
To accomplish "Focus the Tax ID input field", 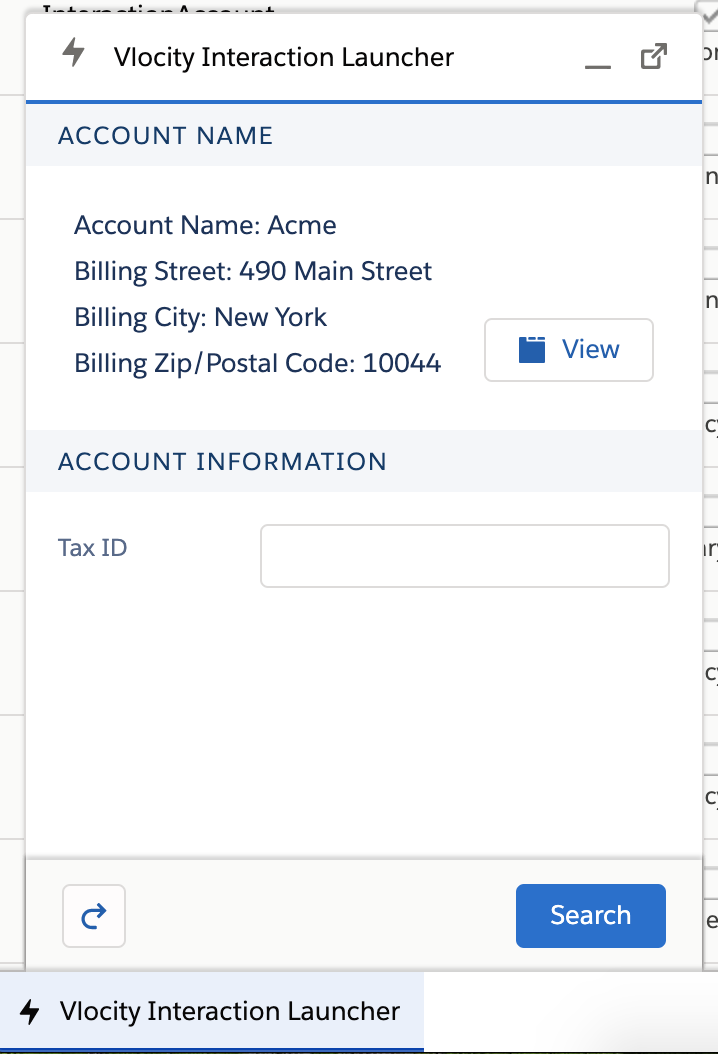I will tap(465, 556).
